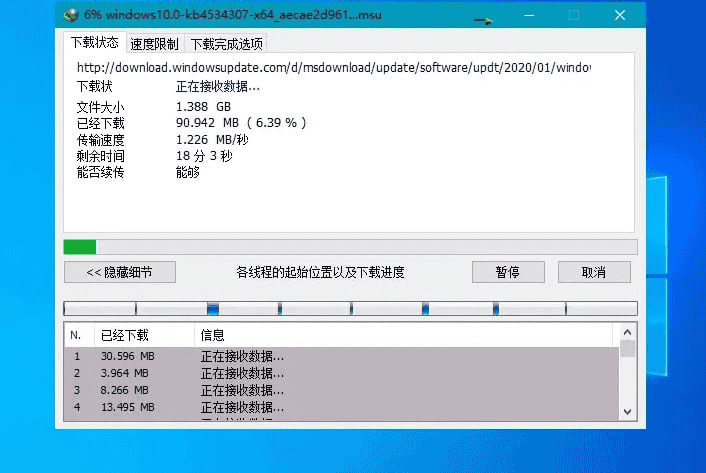Switch to the 下载状态 tab
Image resolution: width=706 pixels, height=473 pixels.
(x=95, y=43)
